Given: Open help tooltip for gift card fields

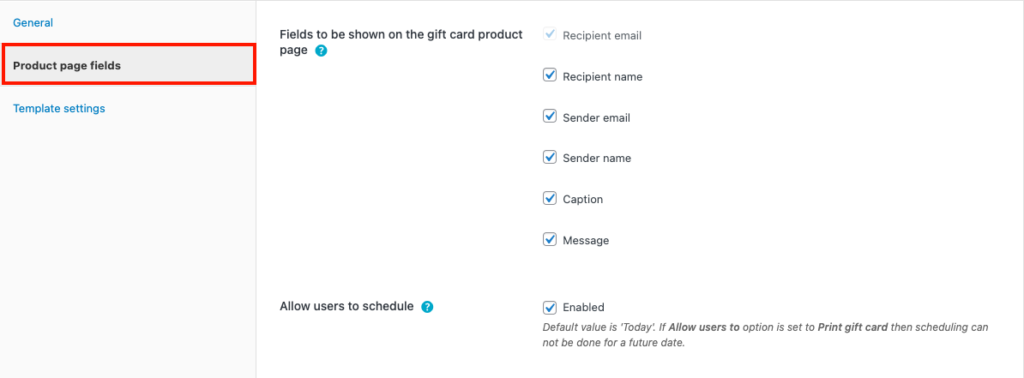Looking at the screenshot, I should click(321, 50).
